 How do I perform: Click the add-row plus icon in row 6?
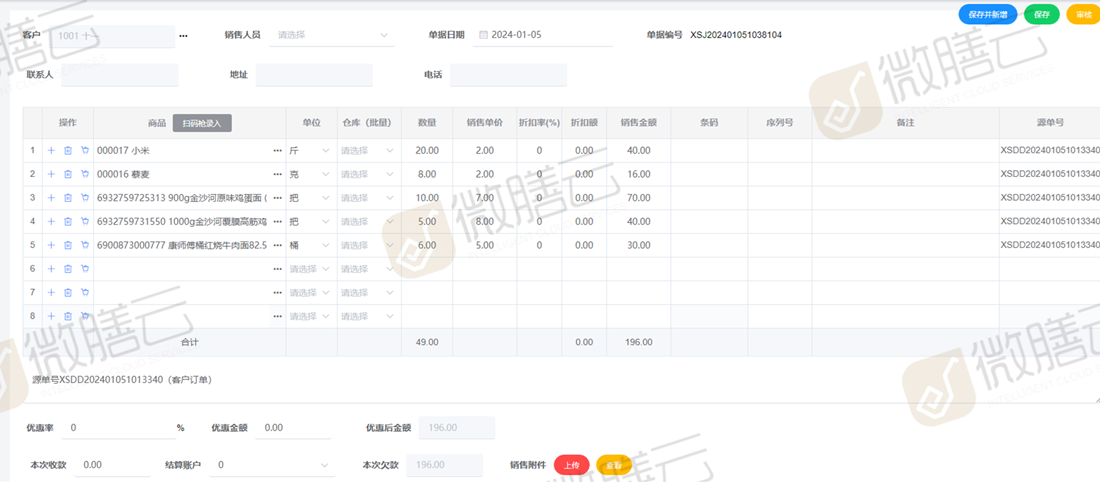(51, 269)
